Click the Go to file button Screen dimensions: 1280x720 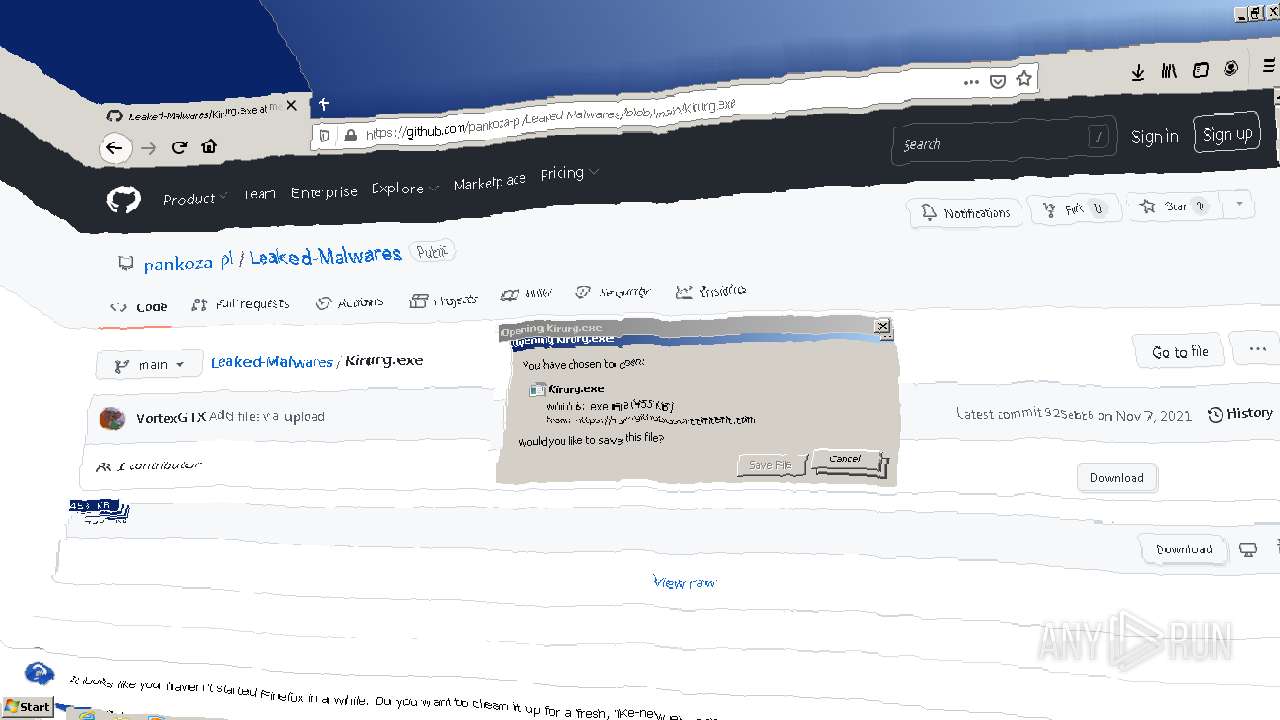pos(1179,352)
